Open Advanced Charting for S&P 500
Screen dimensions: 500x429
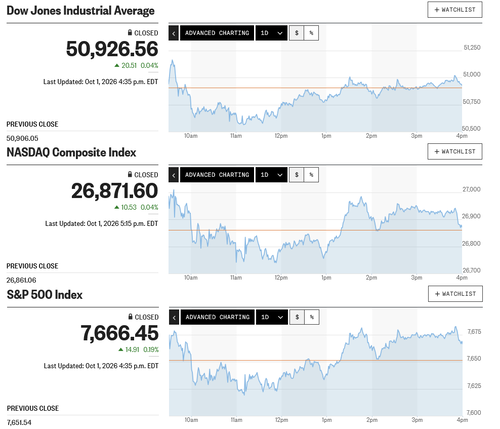point(218,317)
